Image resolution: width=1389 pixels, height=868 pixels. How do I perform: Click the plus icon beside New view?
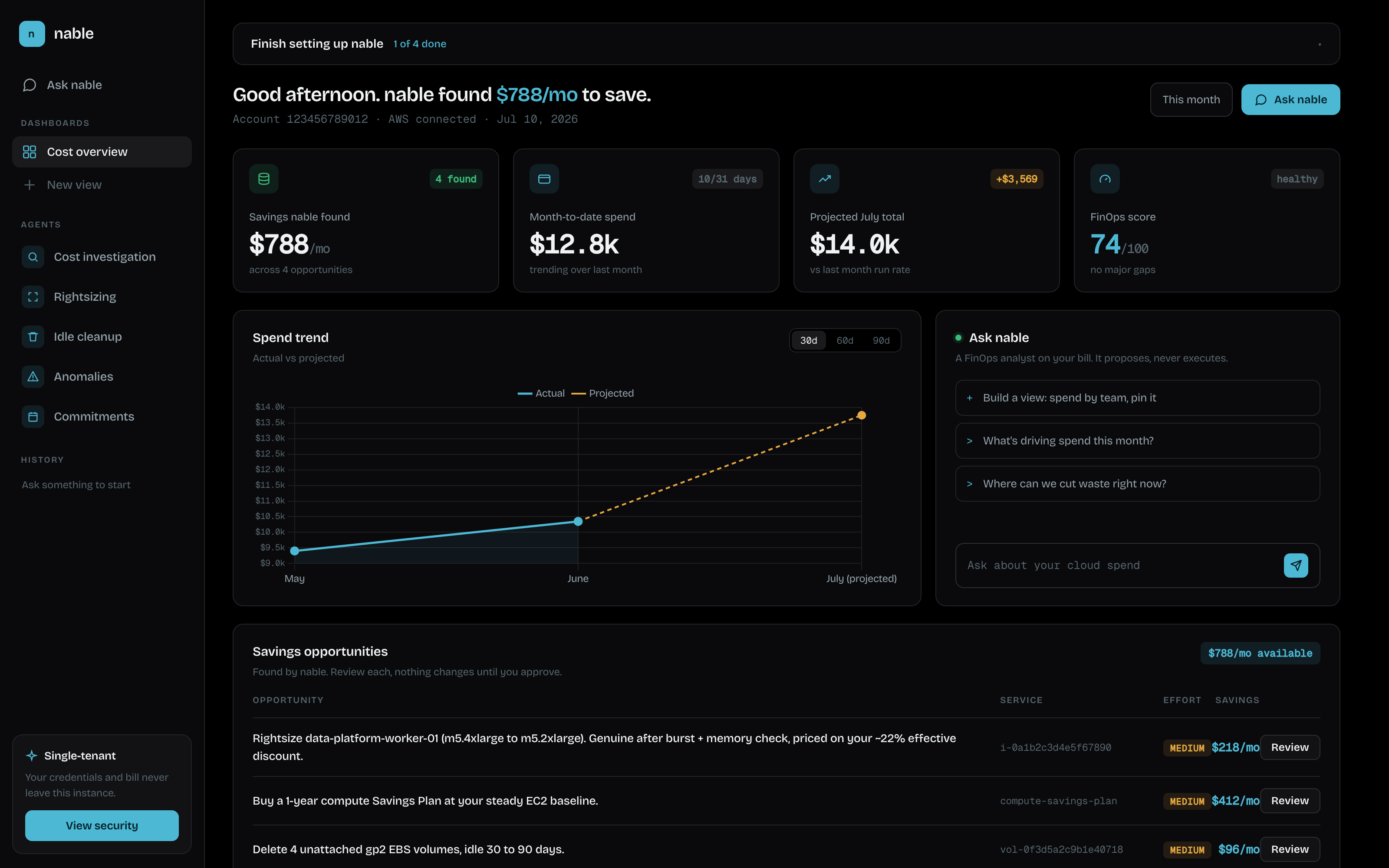29,185
